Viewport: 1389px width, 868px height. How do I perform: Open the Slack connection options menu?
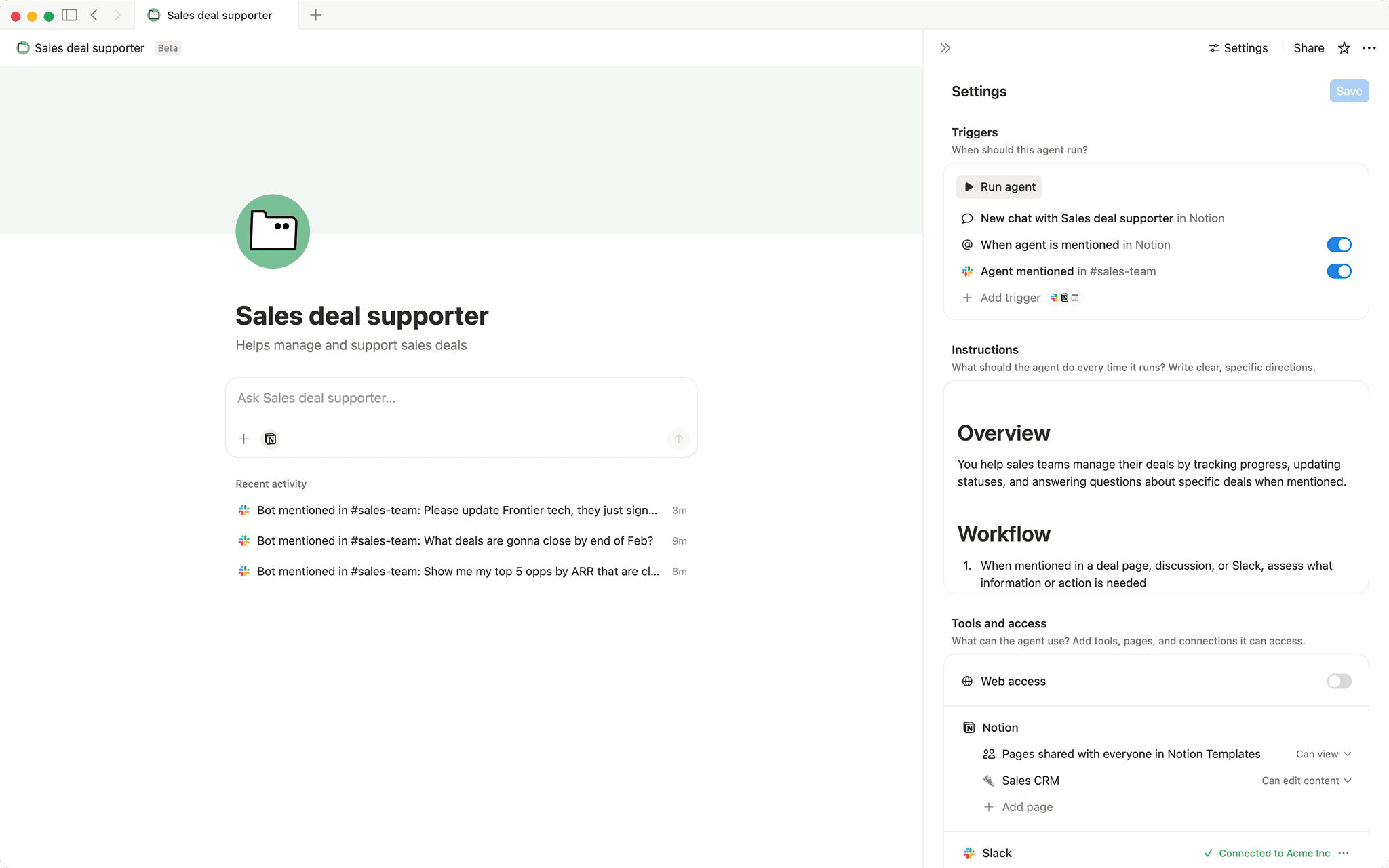point(1345,852)
